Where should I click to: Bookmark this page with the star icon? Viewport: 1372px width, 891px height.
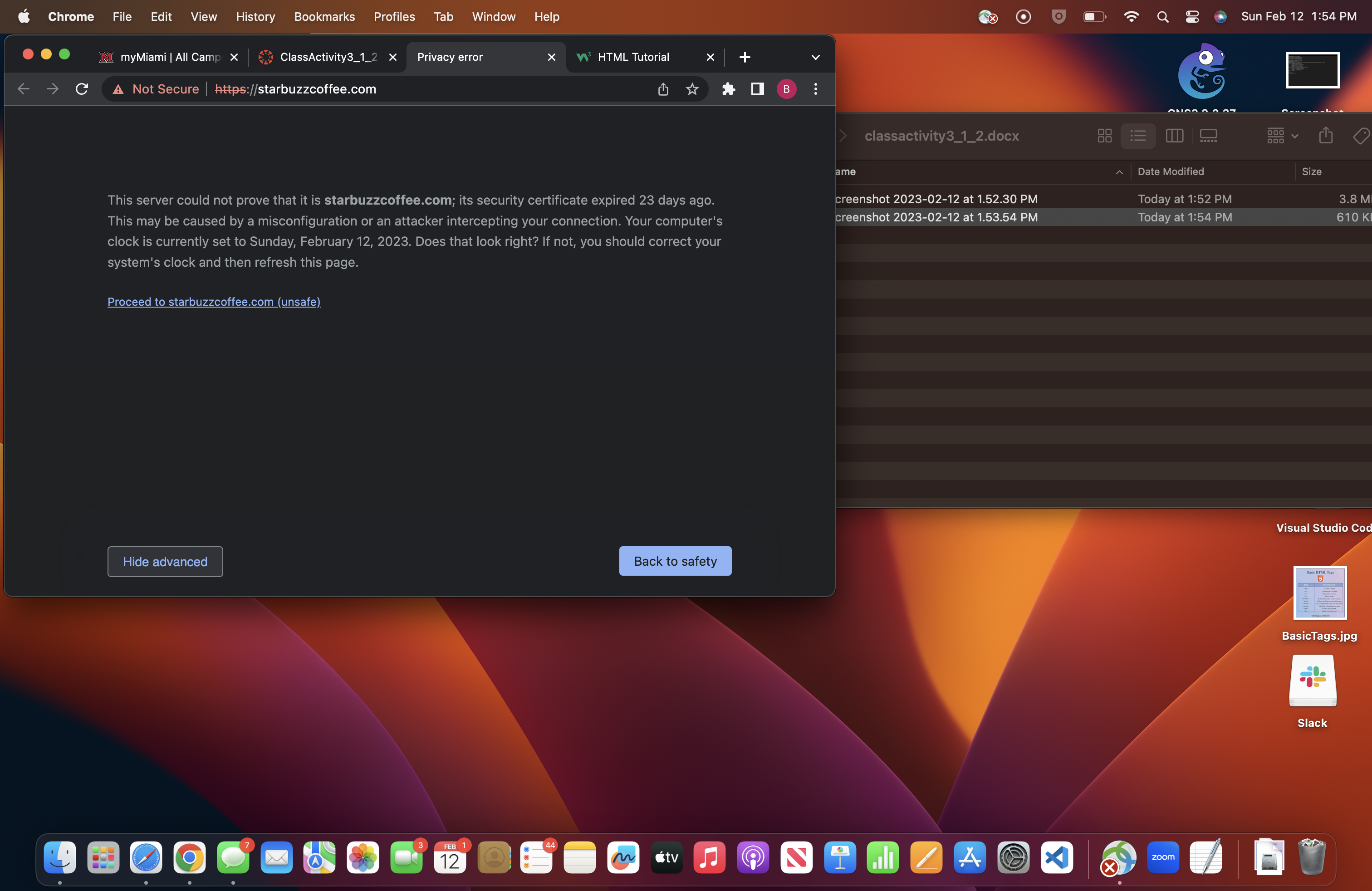692,89
